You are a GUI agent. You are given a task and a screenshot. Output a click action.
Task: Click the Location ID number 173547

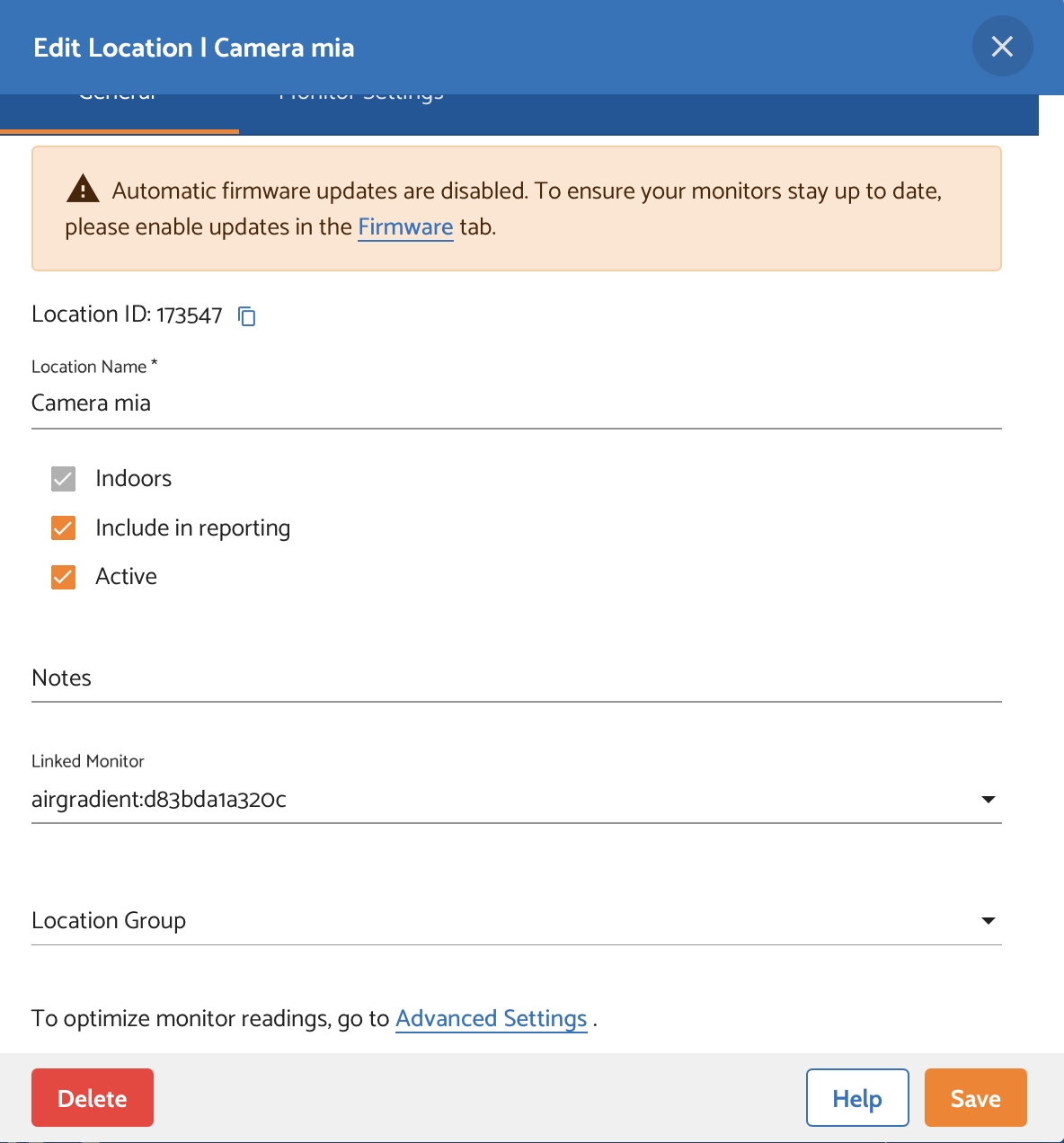point(189,315)
